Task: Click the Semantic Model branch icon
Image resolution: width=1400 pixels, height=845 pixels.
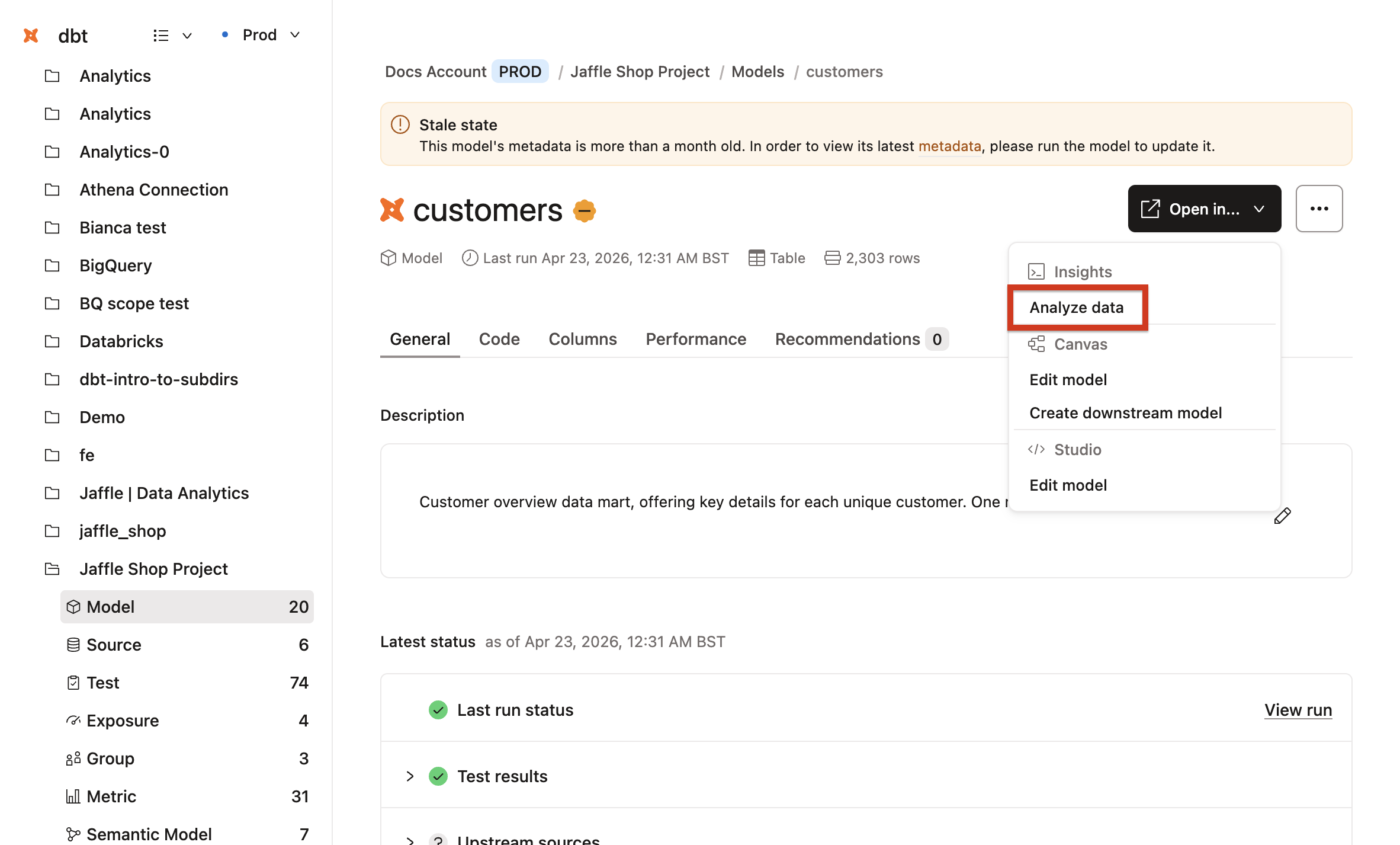Action: (73, 834)
